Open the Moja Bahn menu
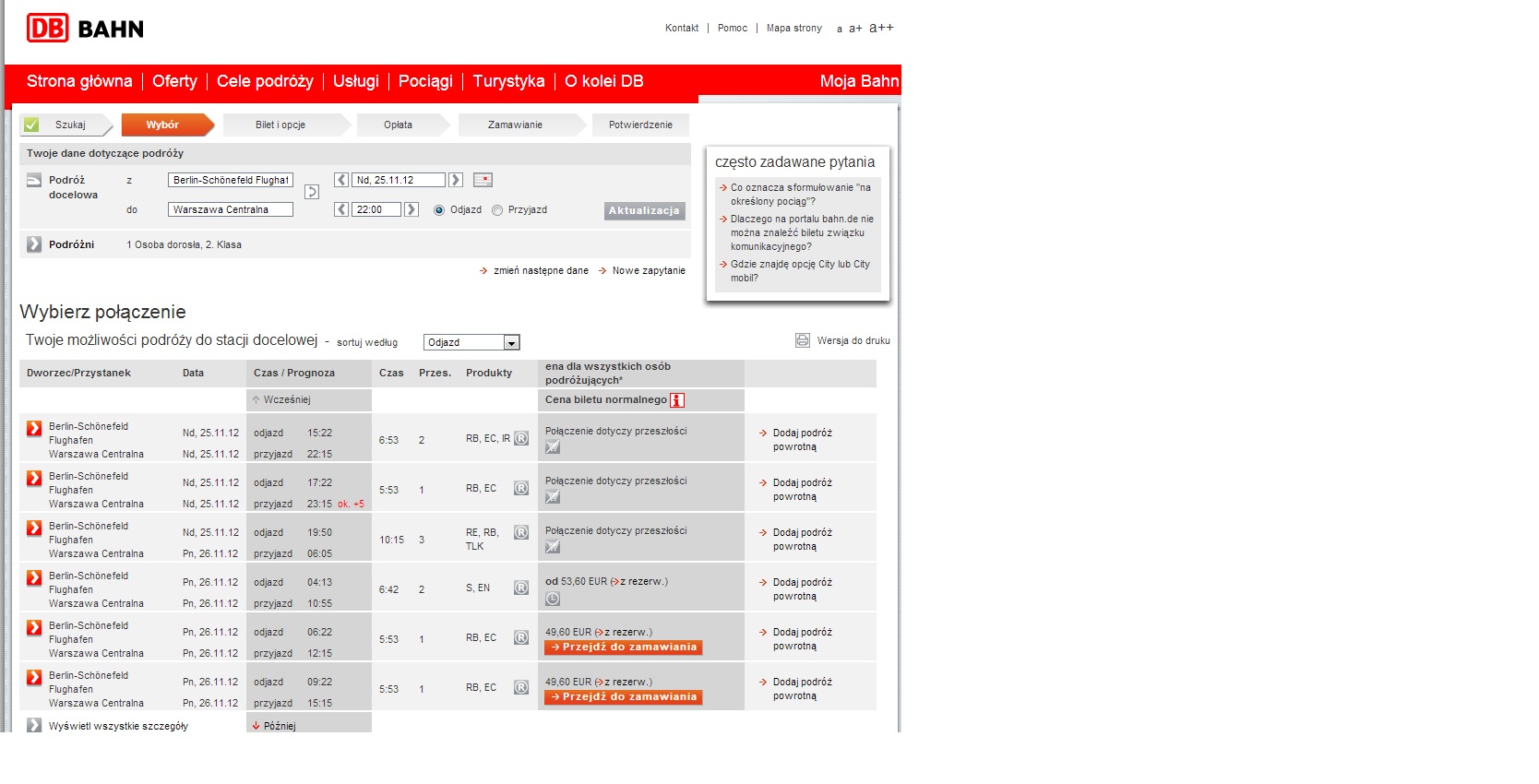1539x784 pixels. pyautogui.click(x=859, y=81)
